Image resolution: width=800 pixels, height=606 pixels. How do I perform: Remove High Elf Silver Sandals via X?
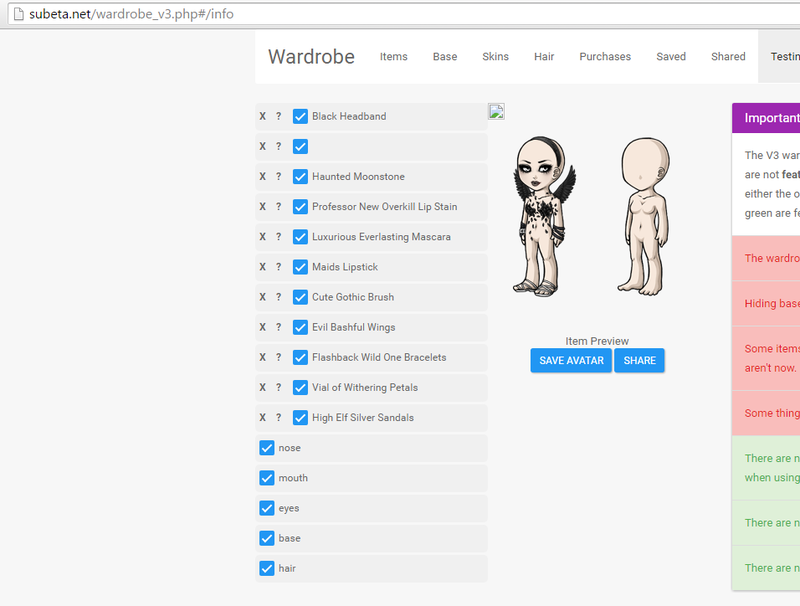[x=262, y=418]
